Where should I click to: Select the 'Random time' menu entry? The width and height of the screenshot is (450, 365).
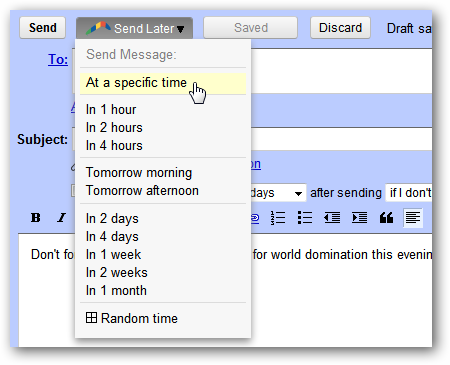coord(132,318)
